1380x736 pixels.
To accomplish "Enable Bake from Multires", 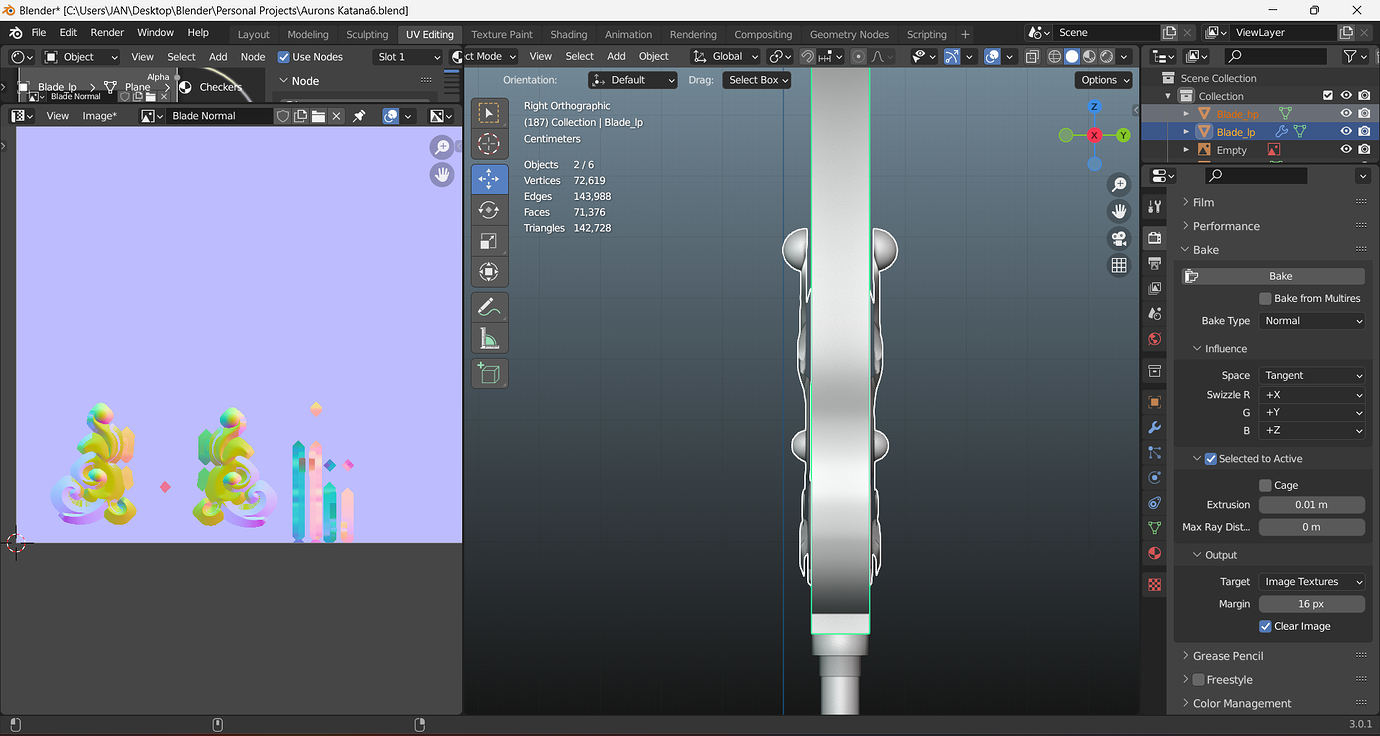I will 1265,298.
